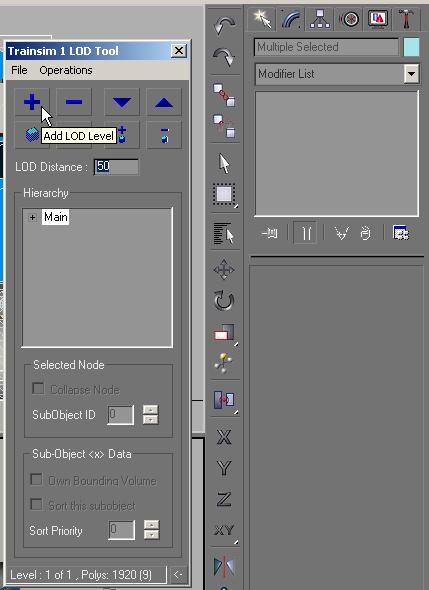Click the plus-over-sphere icon in LOD Tool
The height and width of the screenshot is (590, 429).
(122, 134)
